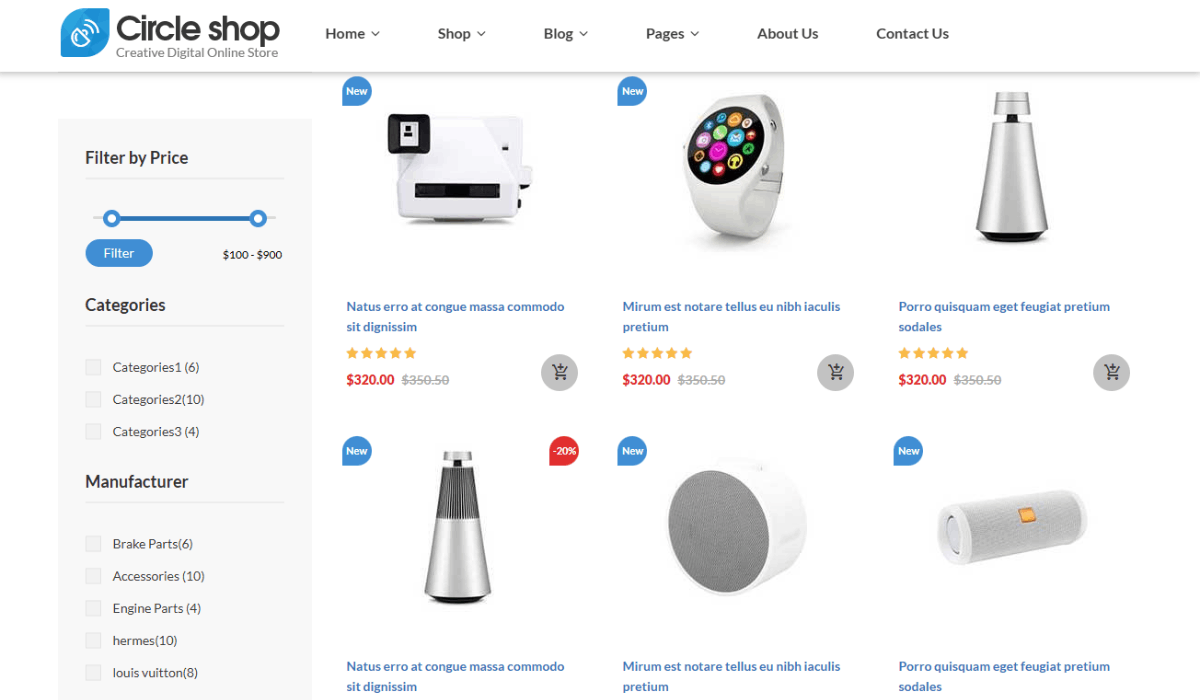This screenshot has width=1200, height=700.
Task: Open the 'Mirum est notare tellus' smartwatch link
Action: [x=731, y=316]
